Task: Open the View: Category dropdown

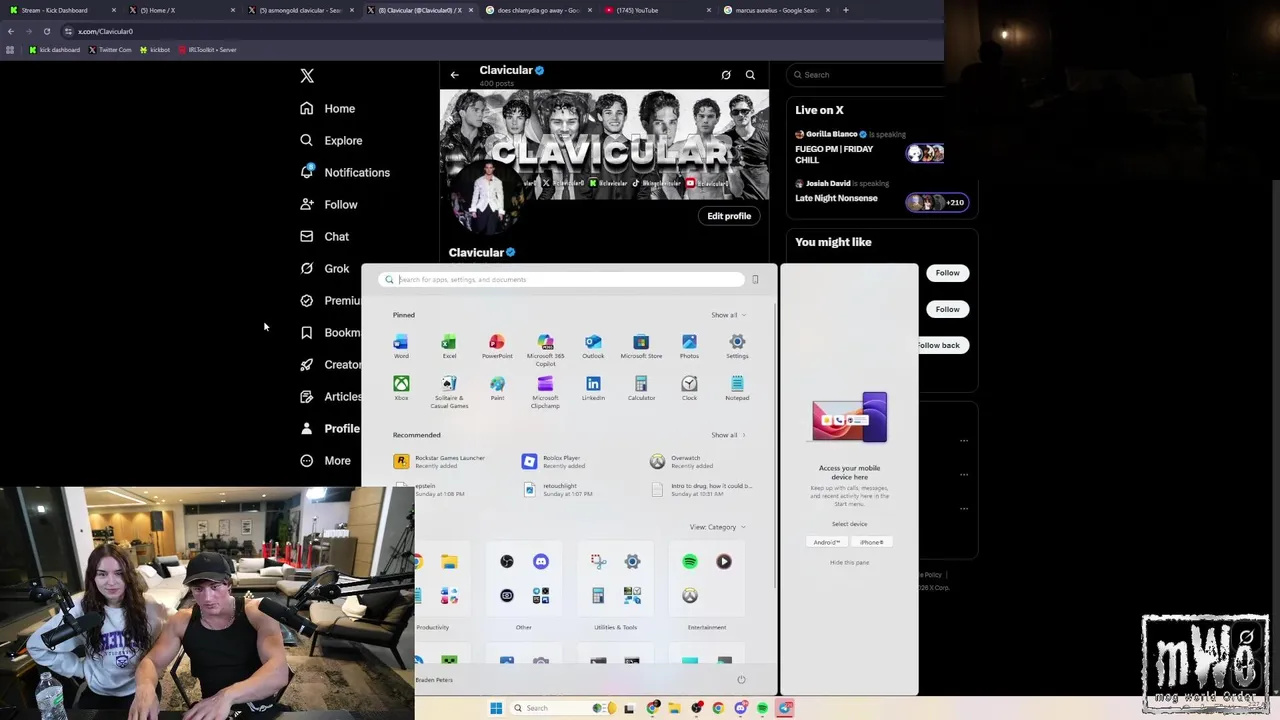Action: click(x=717, y=527)
